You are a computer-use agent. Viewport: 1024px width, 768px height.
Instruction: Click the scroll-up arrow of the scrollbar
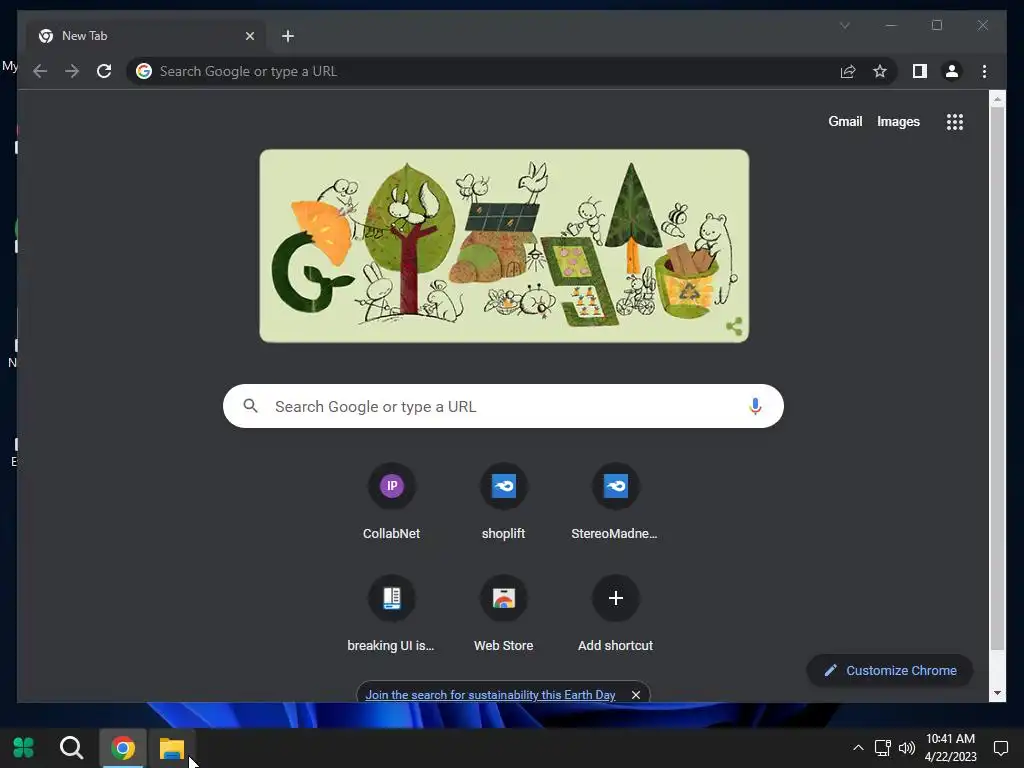tap(997, 99)
